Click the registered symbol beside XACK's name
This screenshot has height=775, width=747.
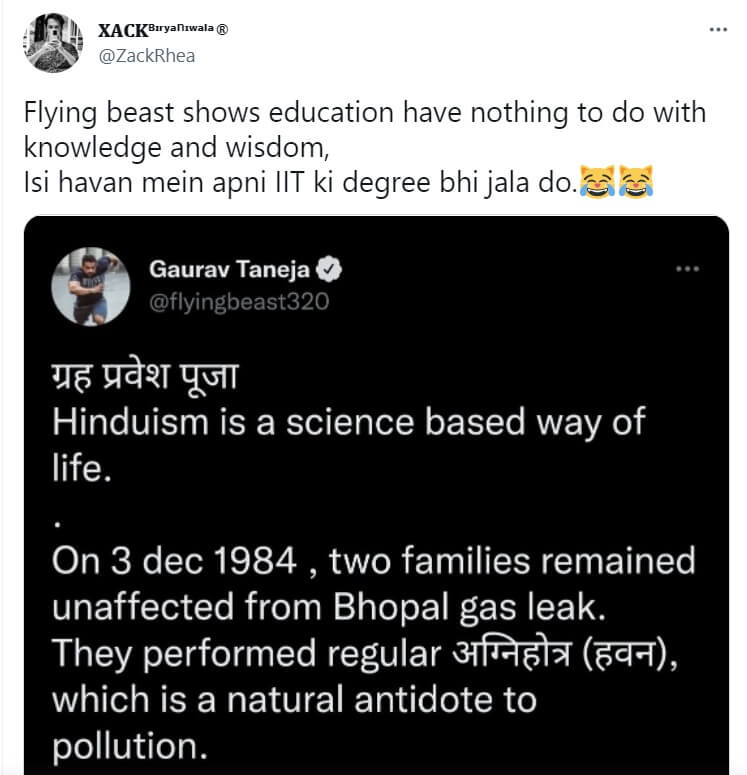pos(223,30)
